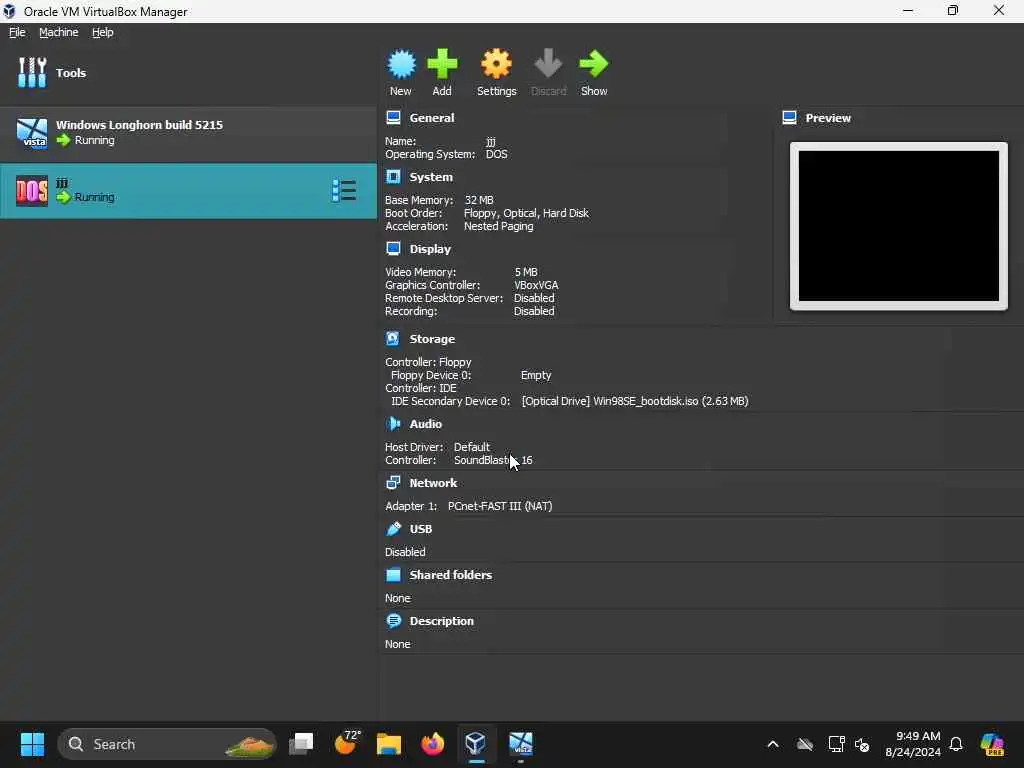Screen dimensions: 1024x768
Task: Click the General section icon
Action: coord(393,118)
